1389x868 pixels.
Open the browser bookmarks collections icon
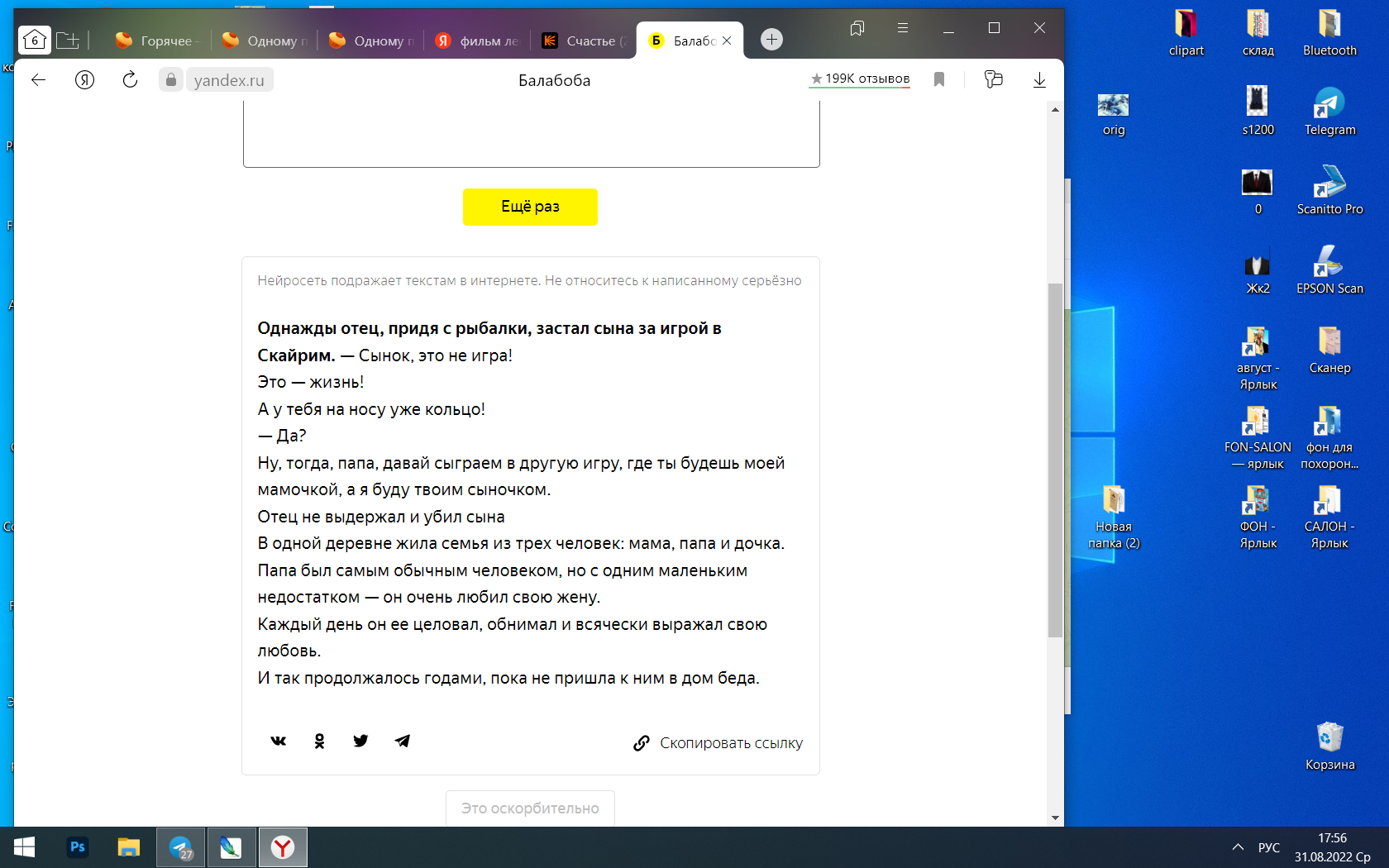point(857,28)
